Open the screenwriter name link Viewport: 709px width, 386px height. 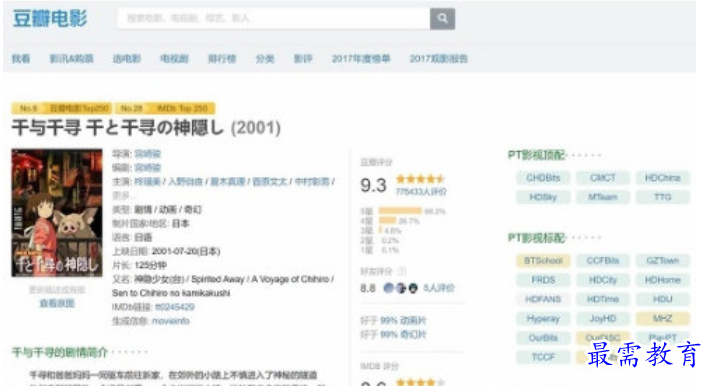(148, 168)
